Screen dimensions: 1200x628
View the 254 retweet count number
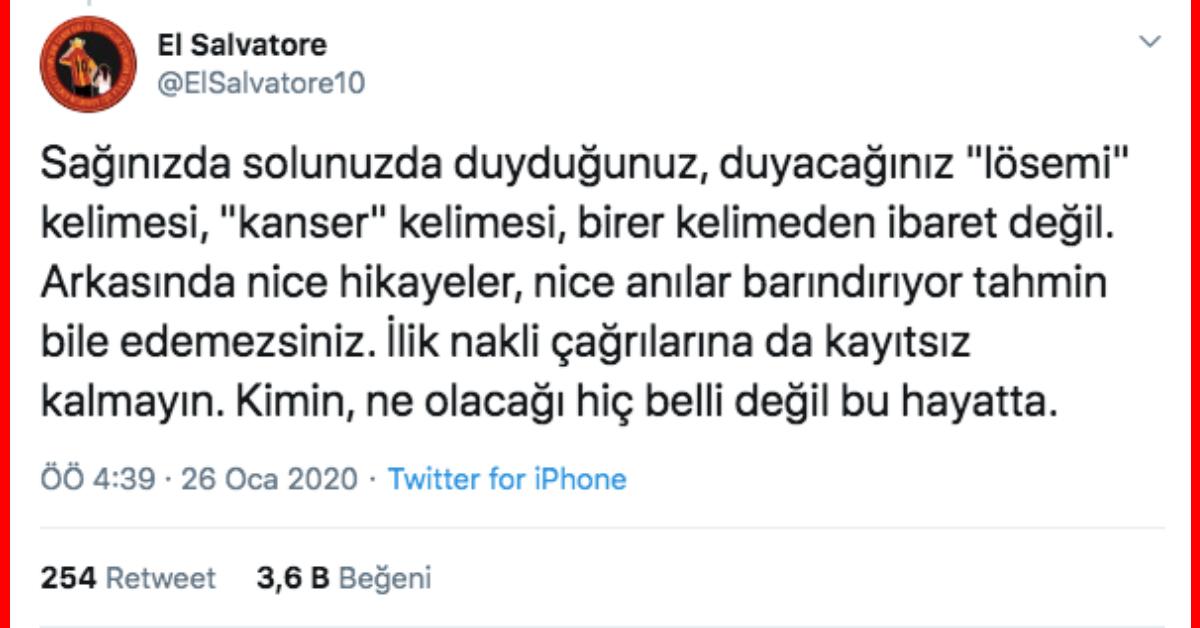tap(69, 577)
